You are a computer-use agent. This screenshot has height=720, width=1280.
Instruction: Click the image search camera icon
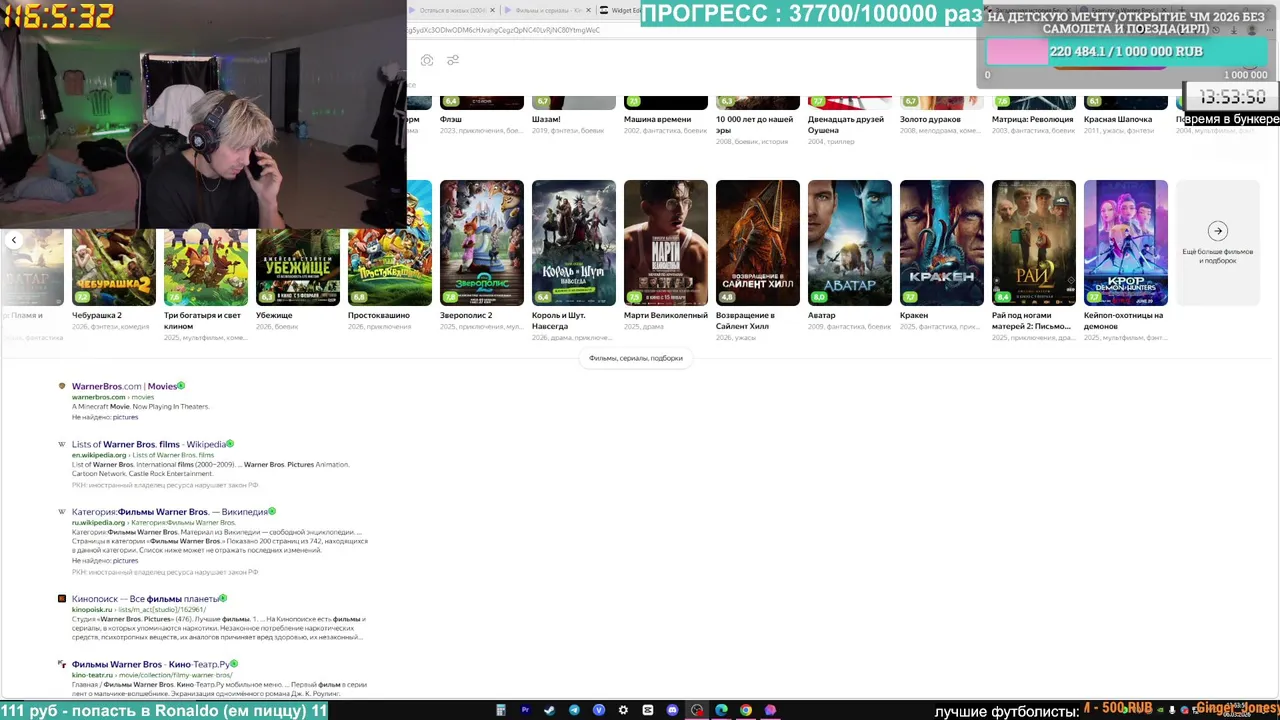pyautogui.click(x=427, y=60)
